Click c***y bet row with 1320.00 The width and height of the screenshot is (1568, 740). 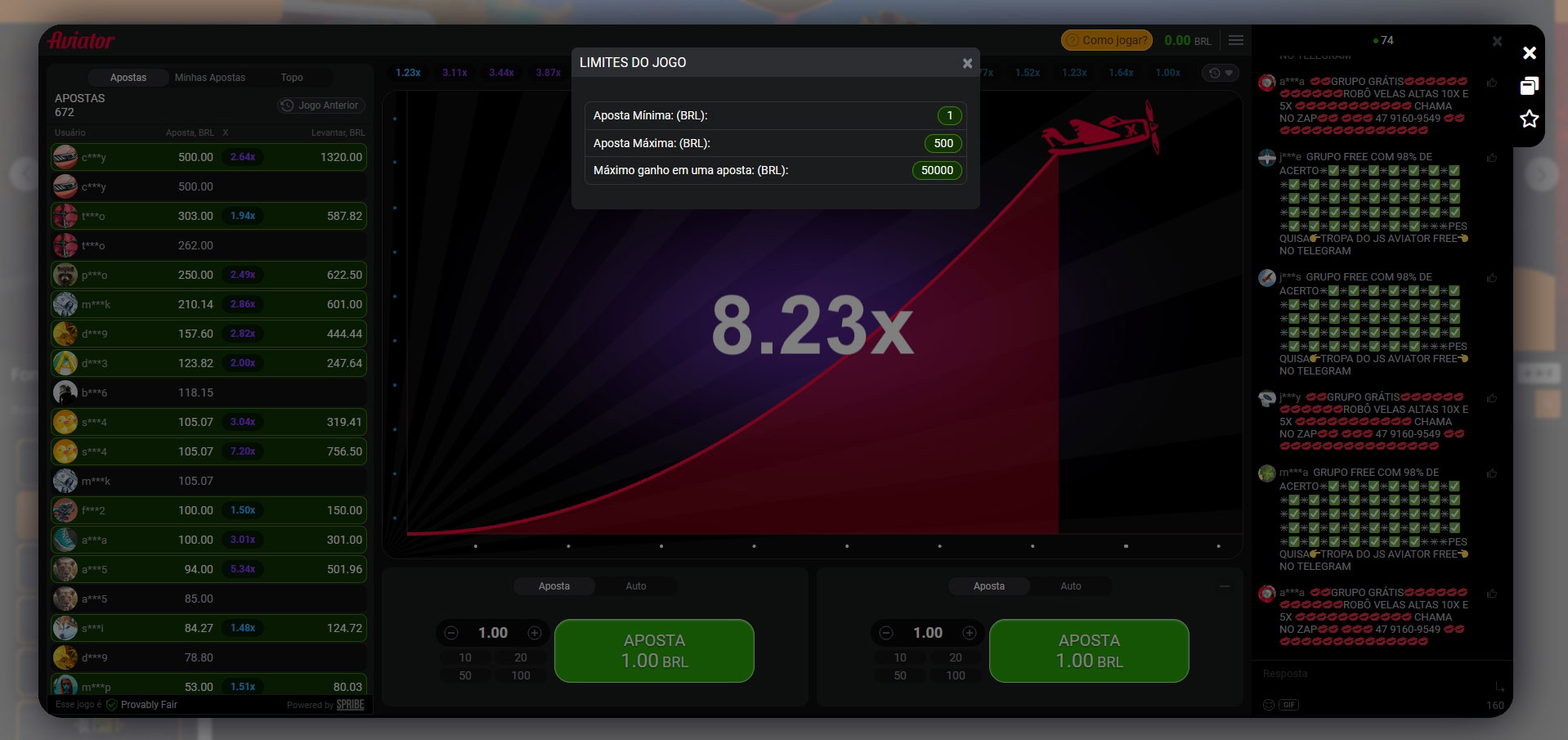[208, 157]
